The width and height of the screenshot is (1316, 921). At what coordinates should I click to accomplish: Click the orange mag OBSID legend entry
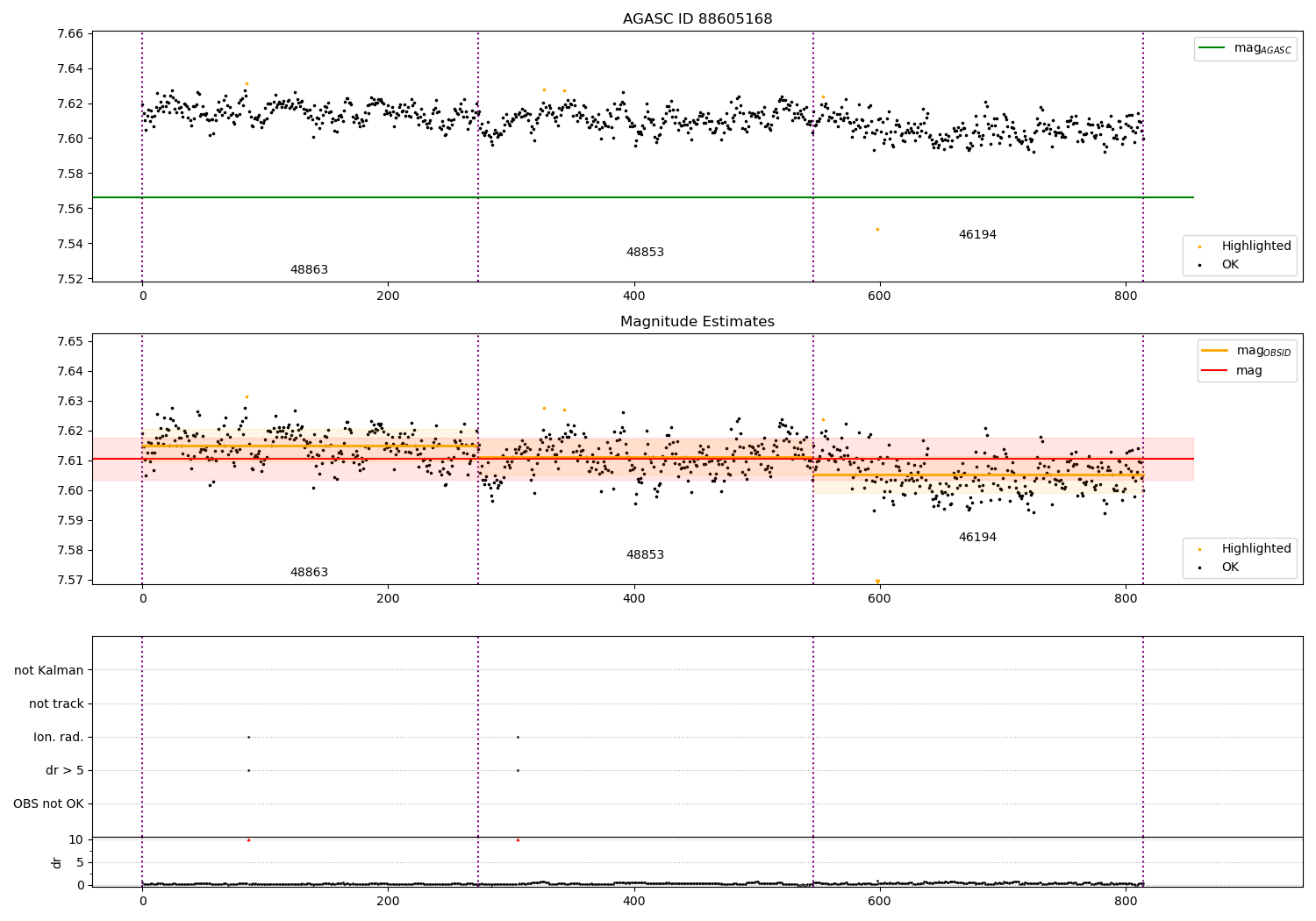tap(1246, 351)
